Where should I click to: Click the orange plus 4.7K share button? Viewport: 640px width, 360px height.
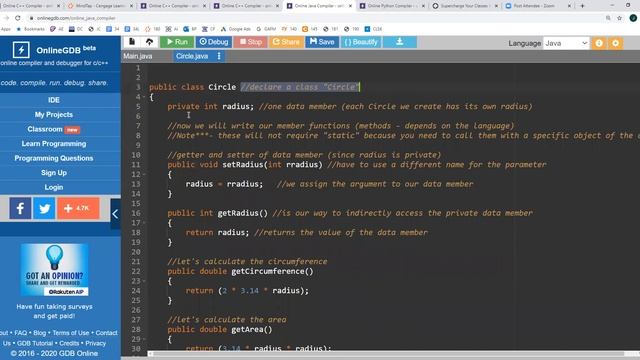pos(78,208)
